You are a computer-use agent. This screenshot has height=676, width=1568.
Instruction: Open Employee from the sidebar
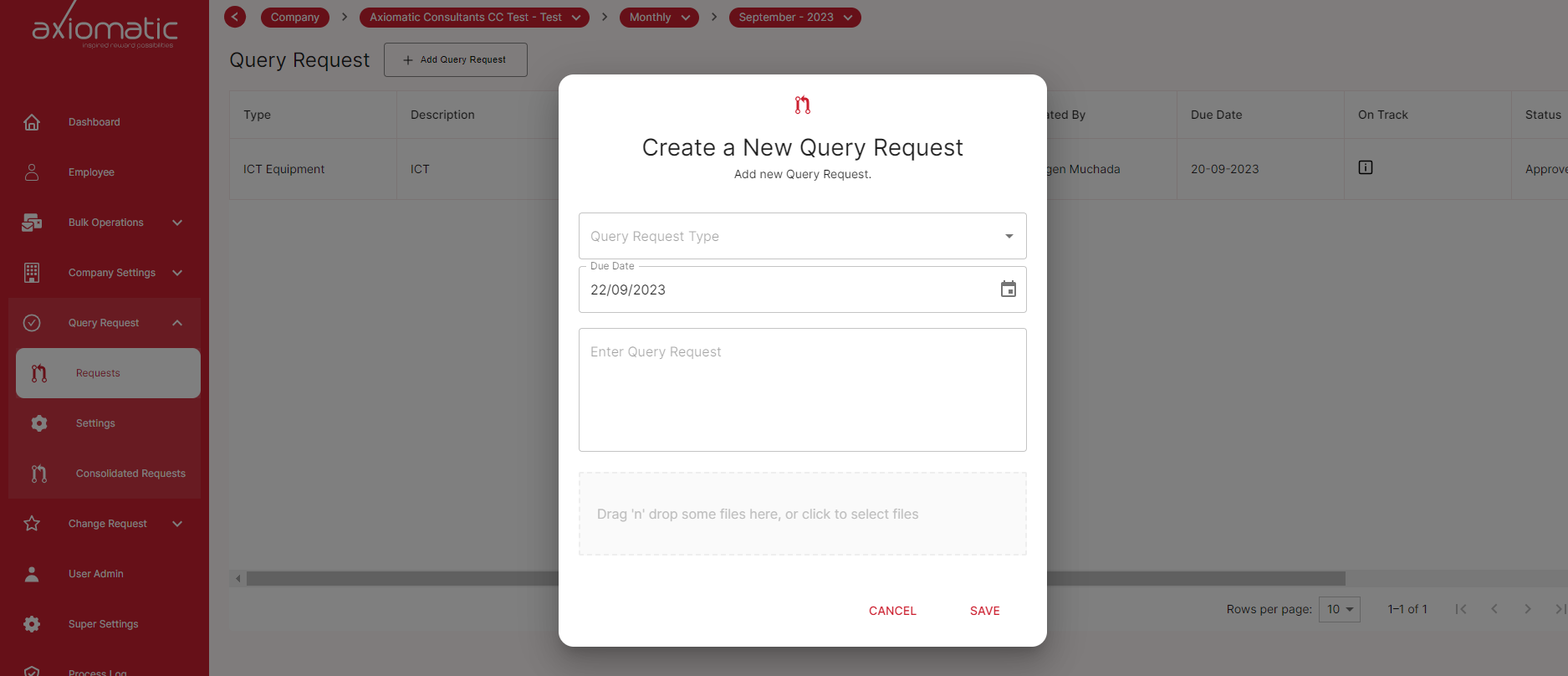pos(91,172)
